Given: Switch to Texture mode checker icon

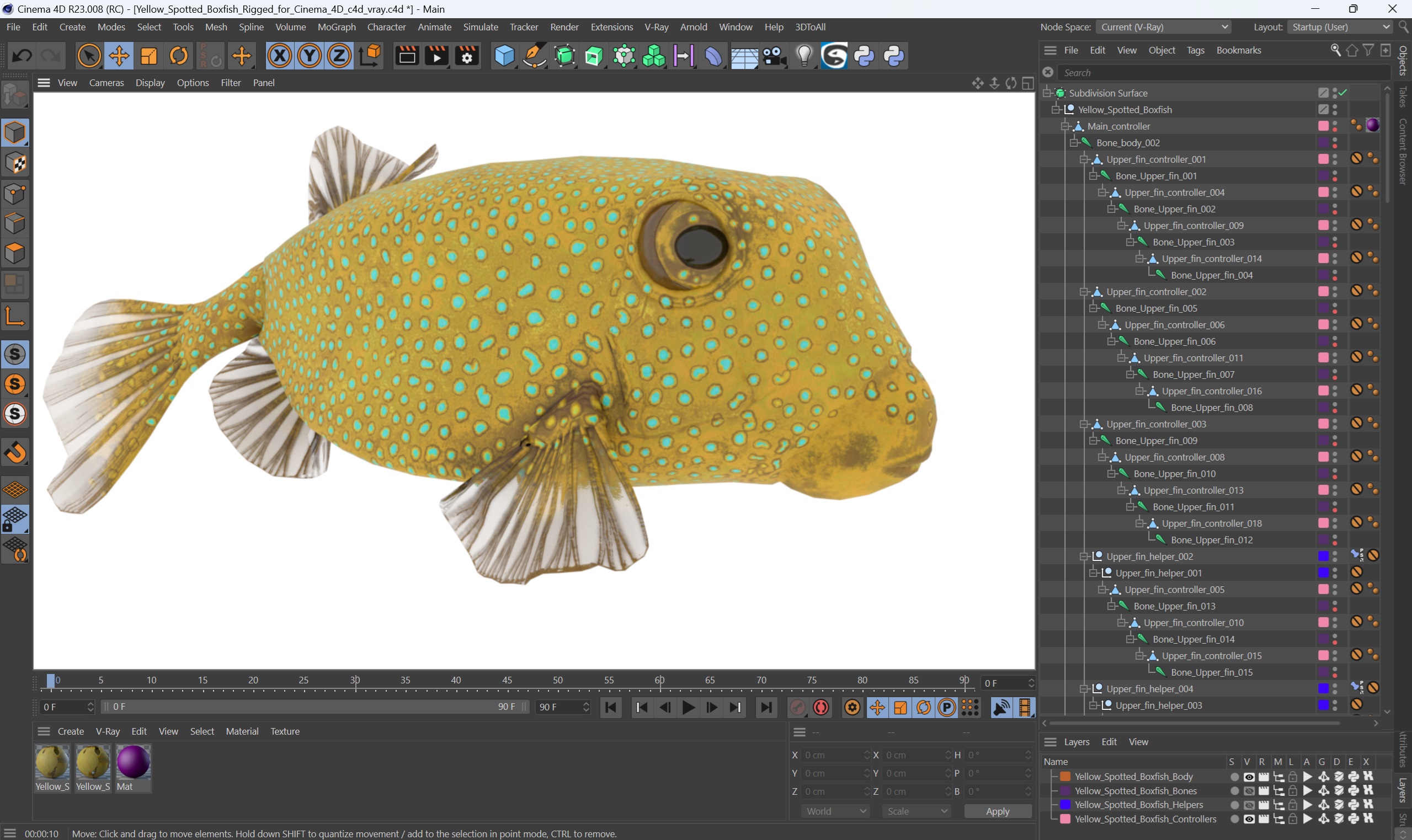Looking at the screenshot, I should [x=15, y=163].
